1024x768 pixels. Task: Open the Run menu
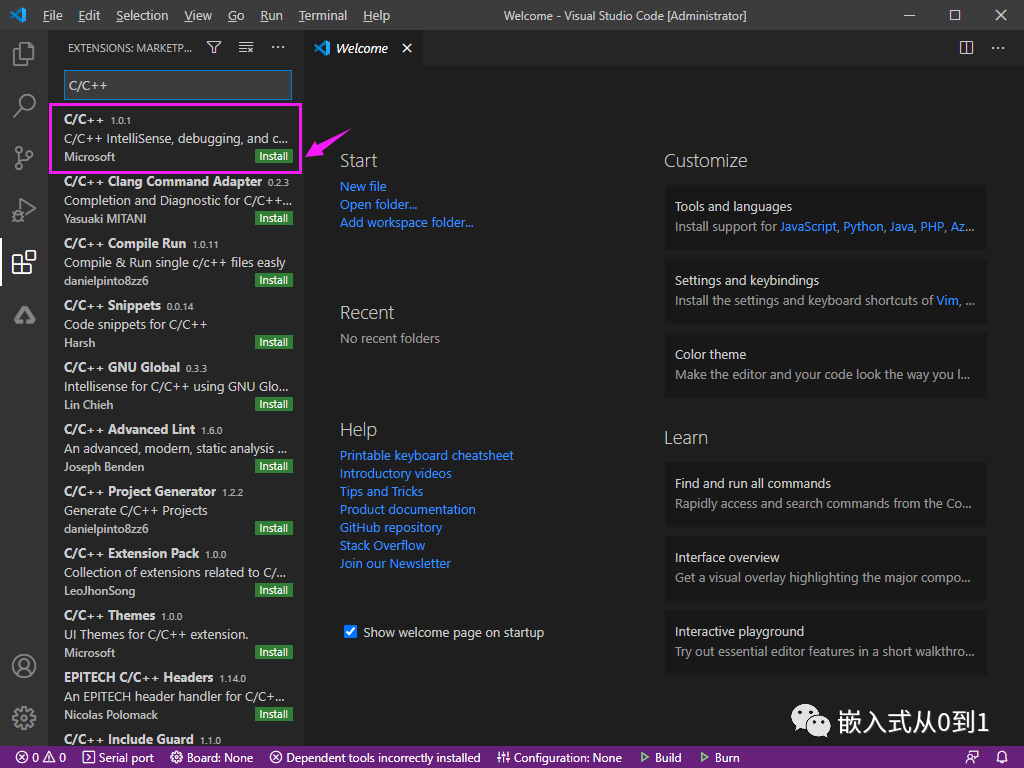click(x=271, y=16)
